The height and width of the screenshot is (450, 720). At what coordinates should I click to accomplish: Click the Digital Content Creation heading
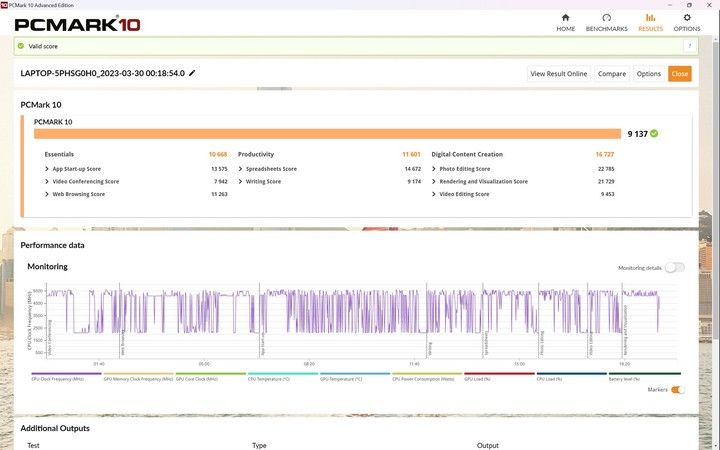[x=467, y=154]
